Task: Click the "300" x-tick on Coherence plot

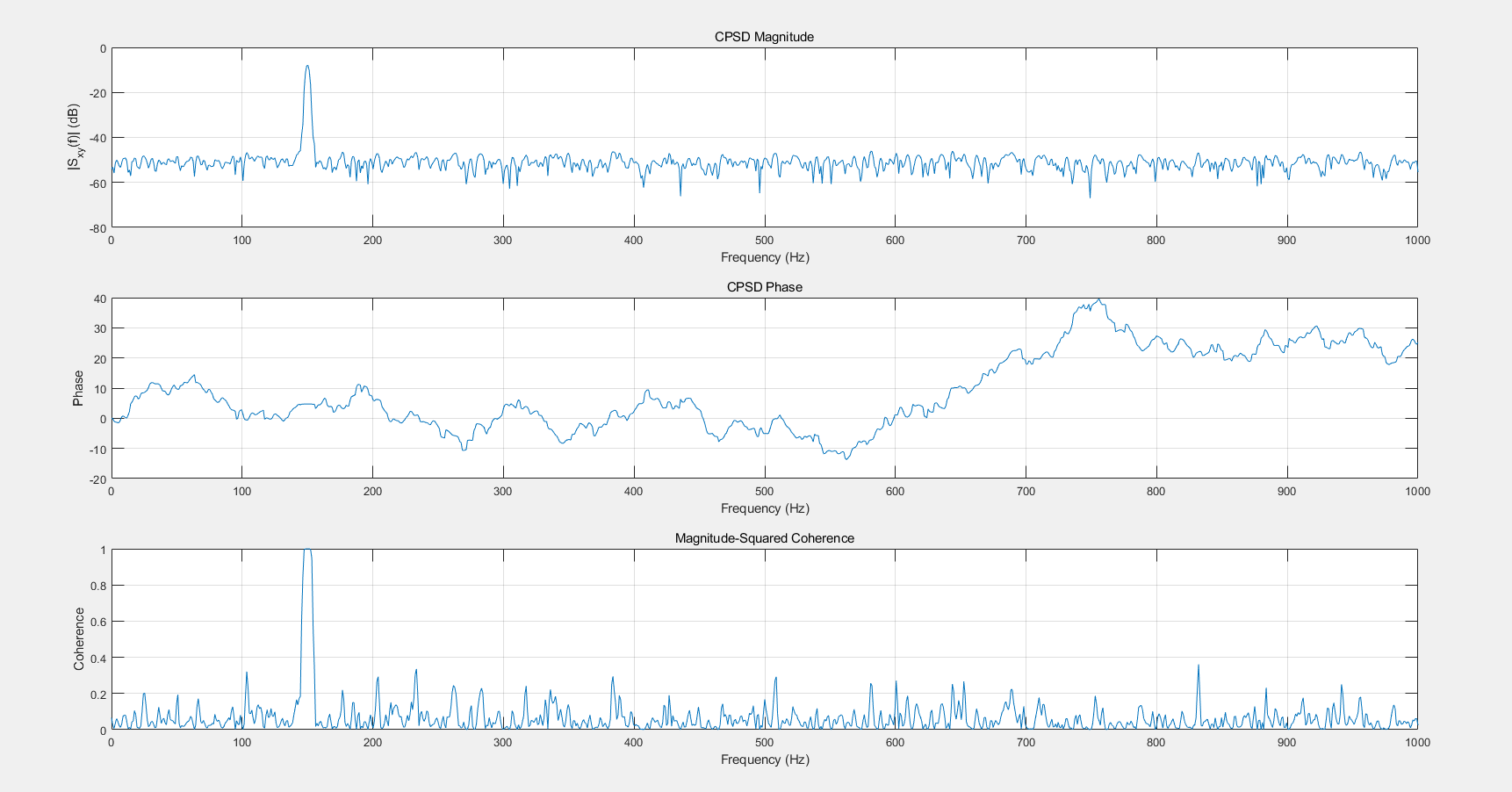Action: click(503, 742)
